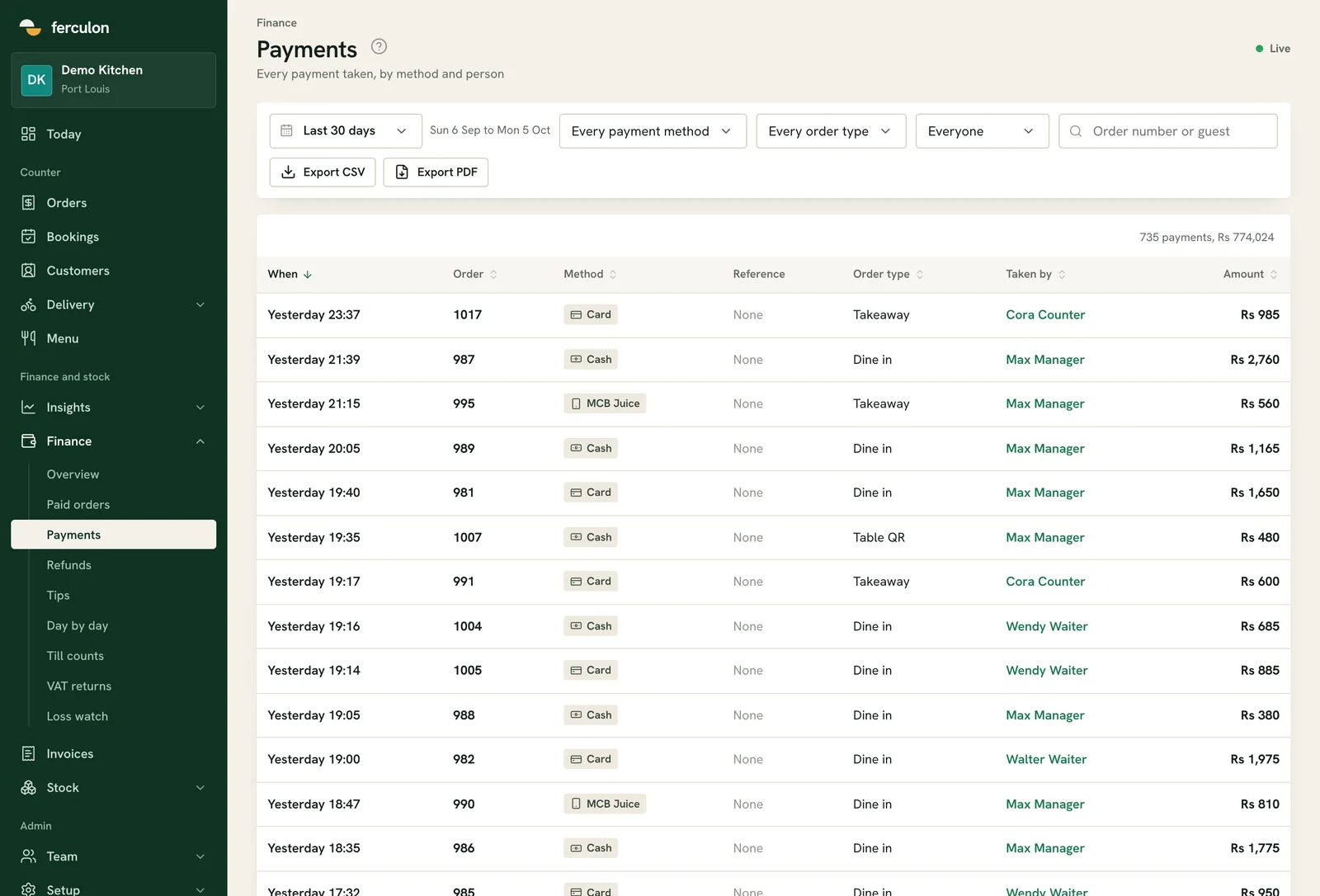Image resolution: width=1320 pixels, height=896 pixels.
Task: Focus the Order number or guest search field
Action: click(x=1168, y=131)
